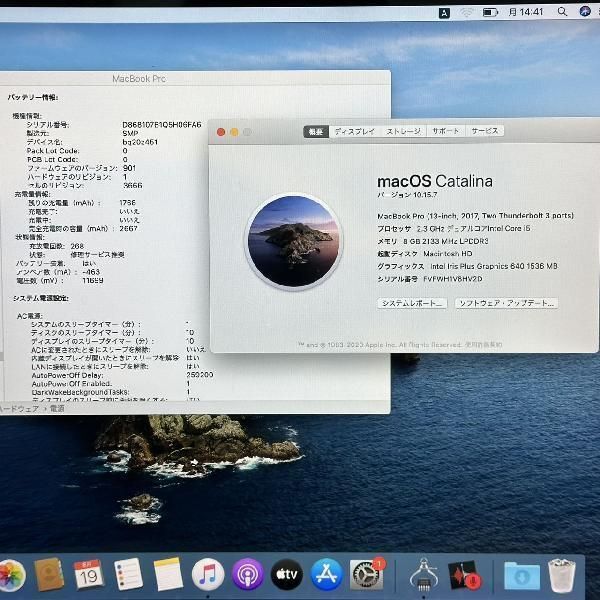The width and height of the screenshot is (600, 600).
Task: Launch the Music app from the Dock
Action: pyautogui.click(x=208, y=574)
